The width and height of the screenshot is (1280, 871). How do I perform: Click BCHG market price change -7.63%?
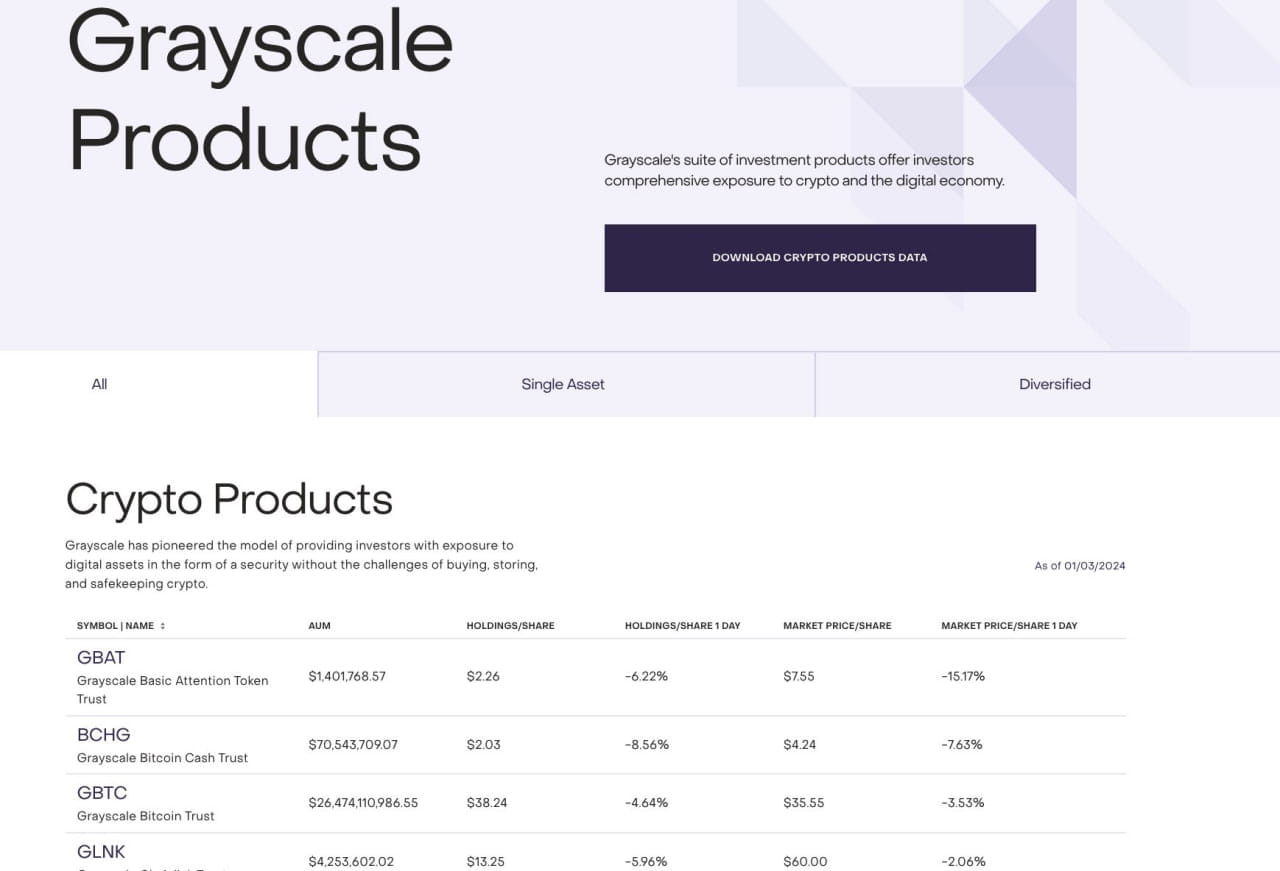(962, 745)
